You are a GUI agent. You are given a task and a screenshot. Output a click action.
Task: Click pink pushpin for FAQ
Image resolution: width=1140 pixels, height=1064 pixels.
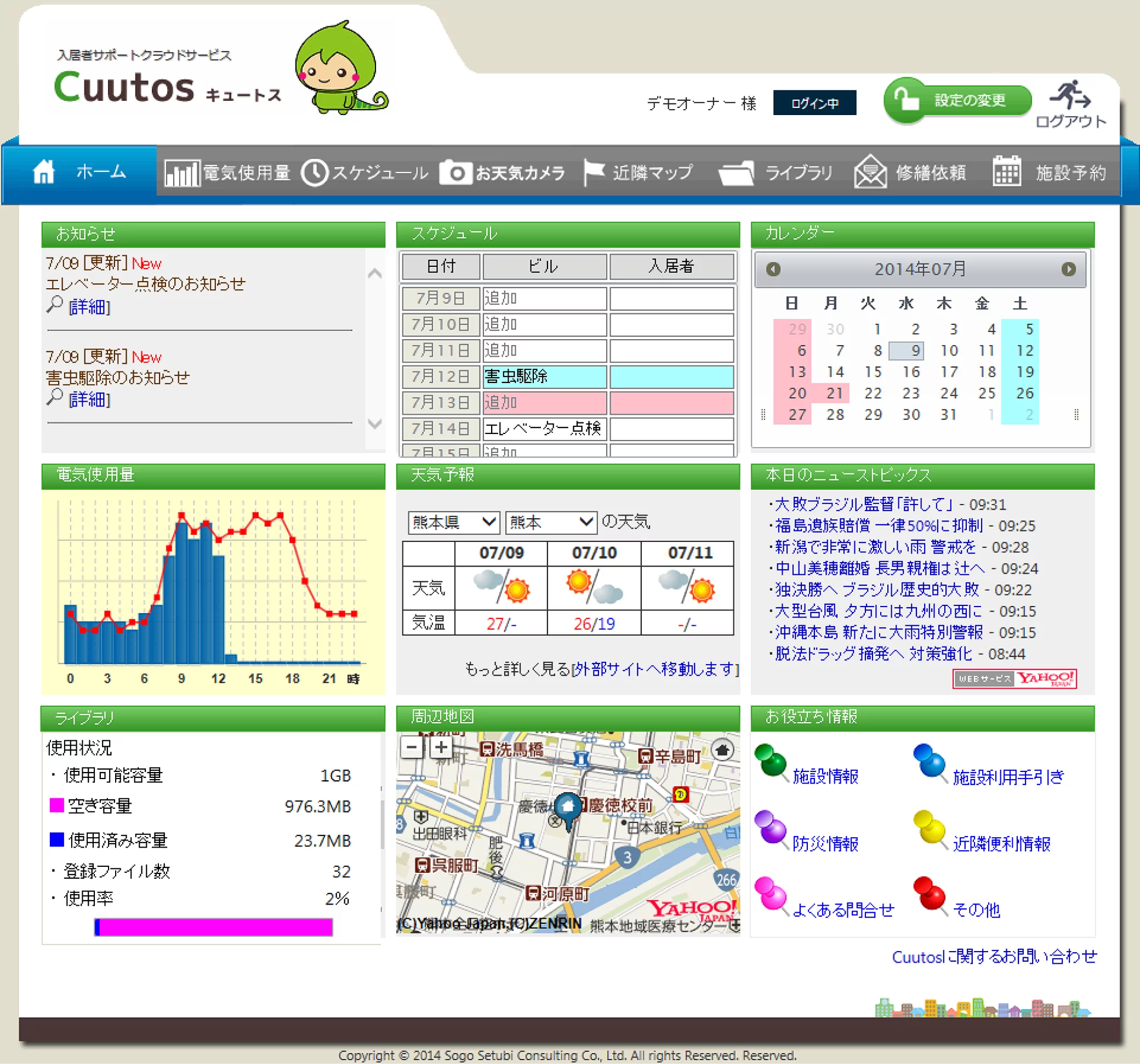[x=771, y=895]
